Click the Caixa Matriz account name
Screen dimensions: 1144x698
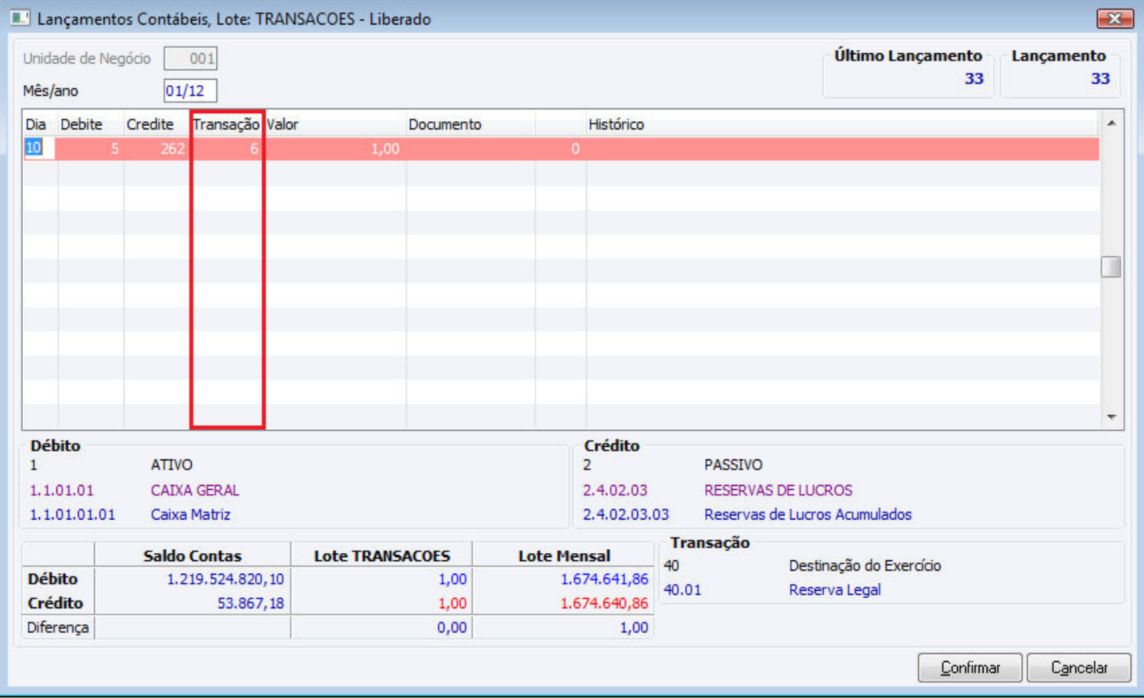point(190,514)
